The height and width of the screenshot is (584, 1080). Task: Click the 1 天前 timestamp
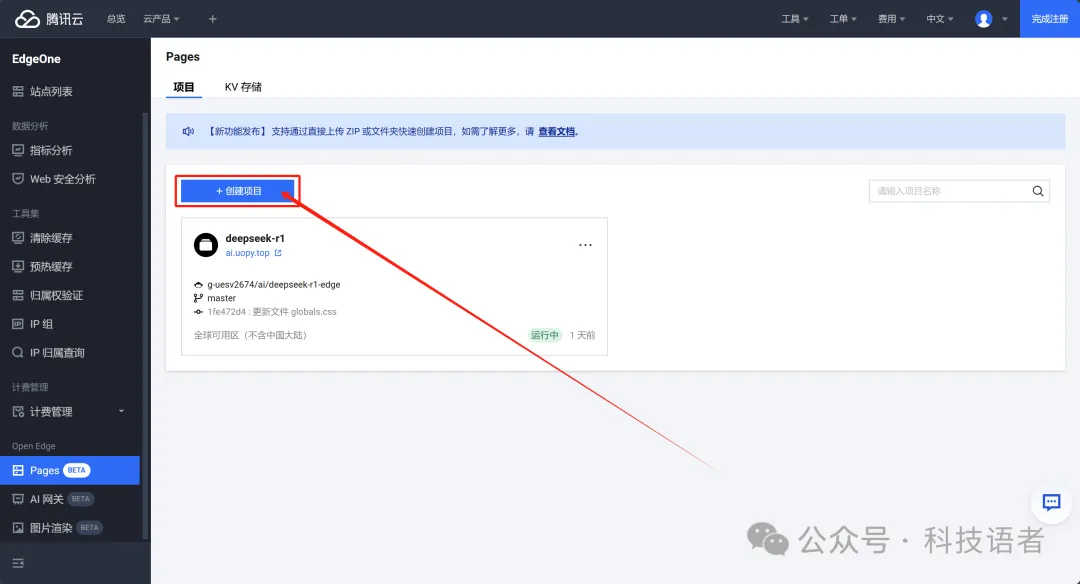pos(582,335)
